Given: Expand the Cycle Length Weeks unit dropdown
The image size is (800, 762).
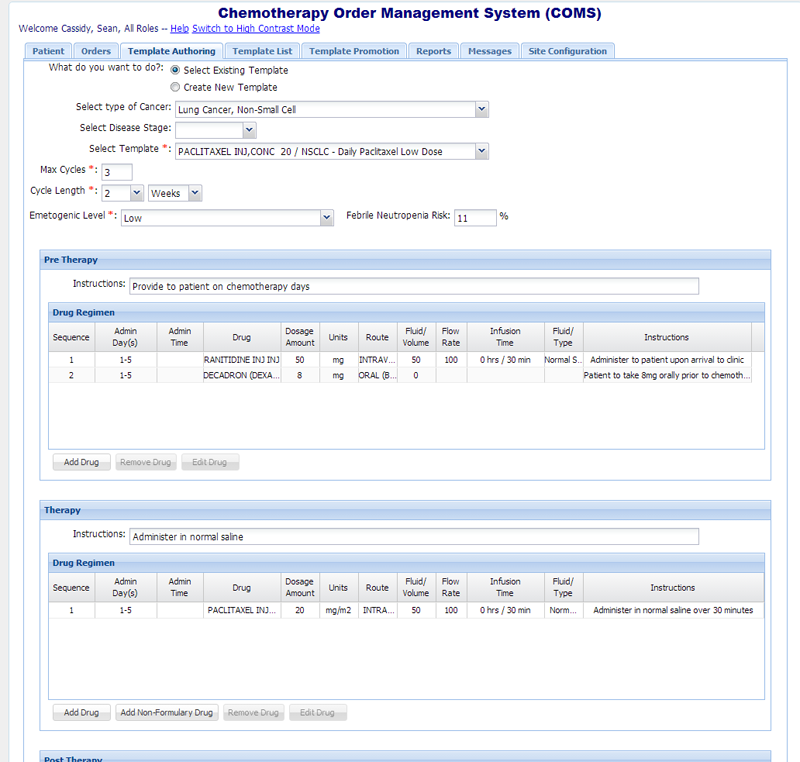Looking at the screenshot, I should 194,193.
